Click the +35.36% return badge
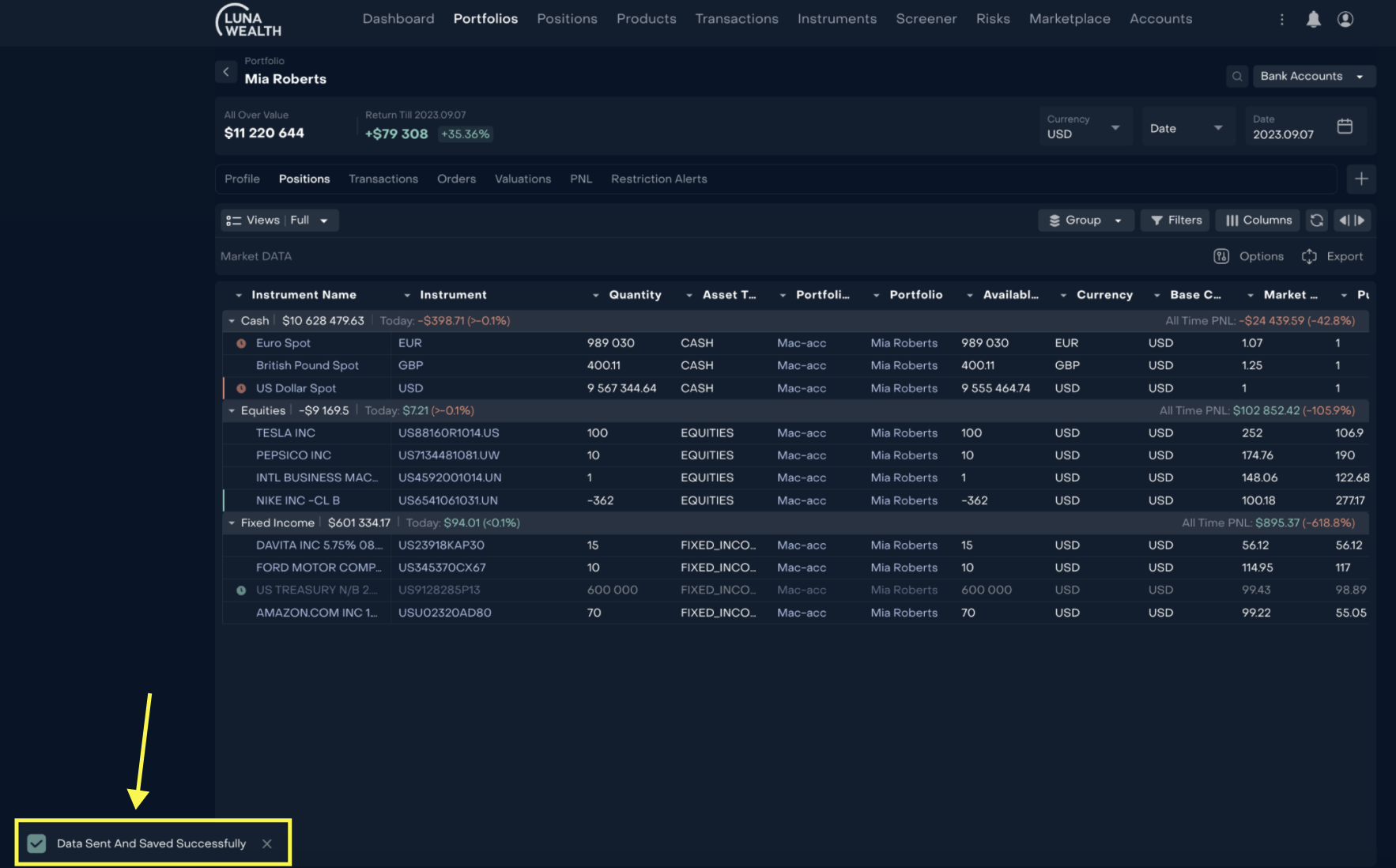Image resolution: width=1396 pixels, height=868 pixels. coord(466,134)
